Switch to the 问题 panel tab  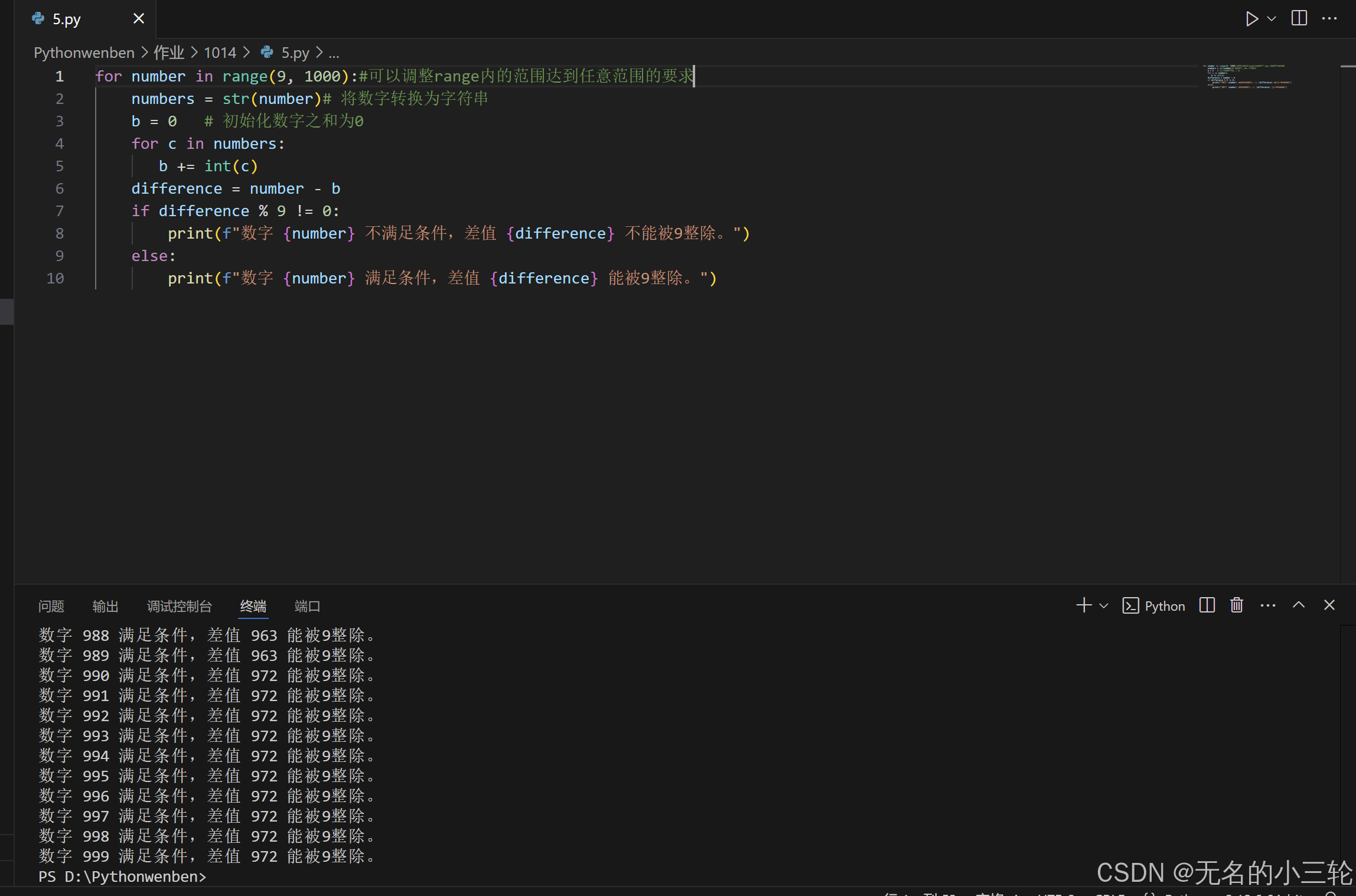click(x=51, y=606)
